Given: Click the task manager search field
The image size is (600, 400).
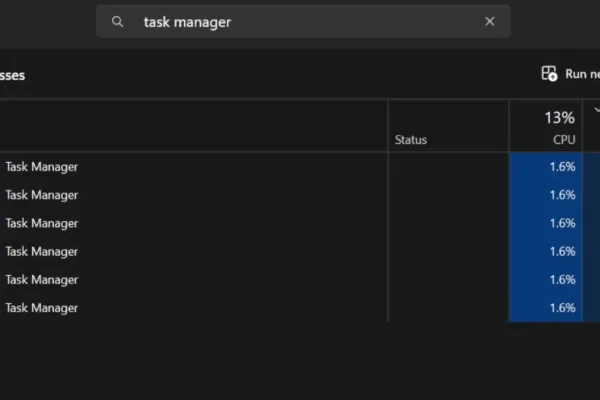Looking at the screenshot, I should (x=303, y=21).
